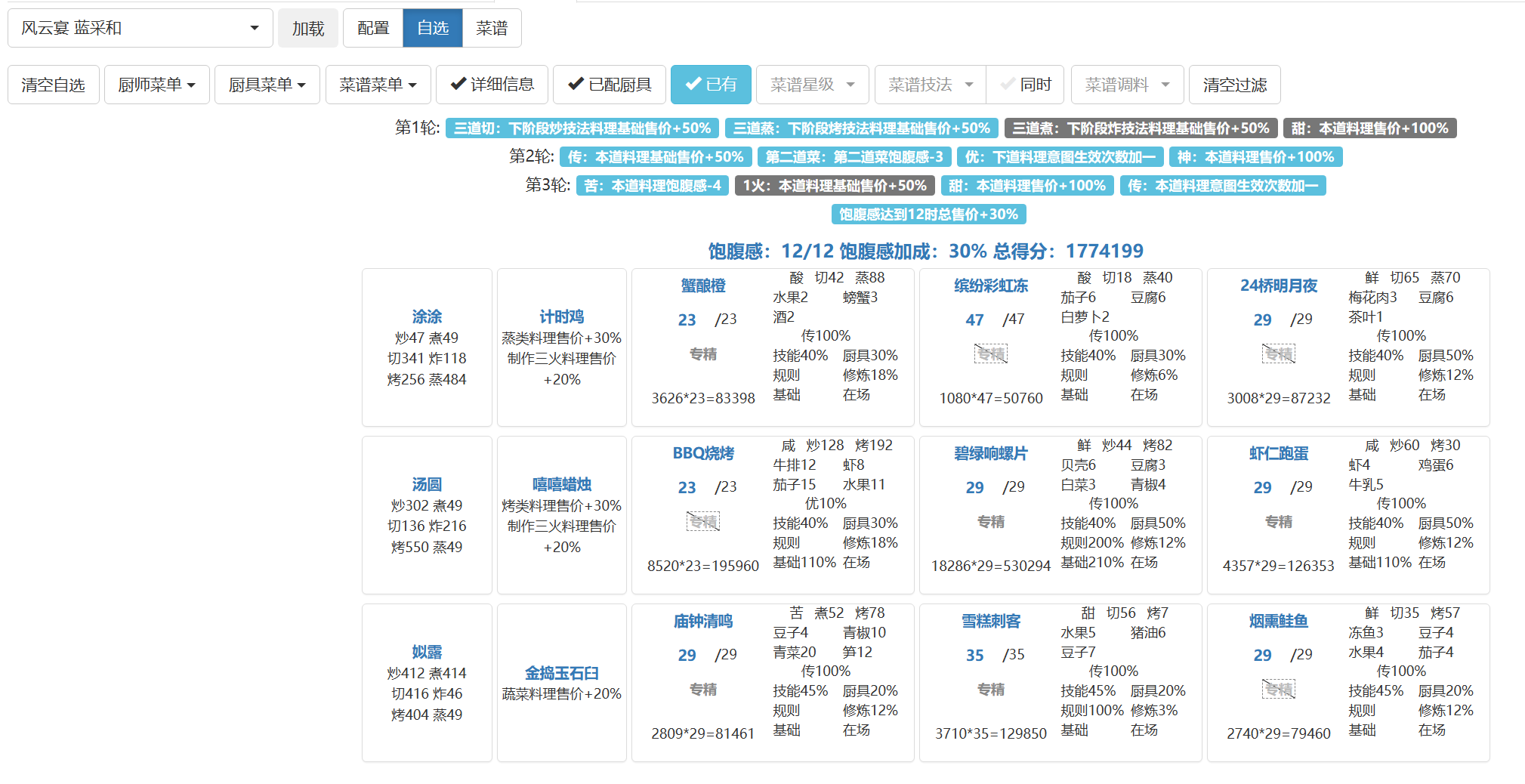This screenshot has height=784, width=1525.
Task: Open equipment 计时鸡
Action: pyautogui.click(x=562, y=316)
